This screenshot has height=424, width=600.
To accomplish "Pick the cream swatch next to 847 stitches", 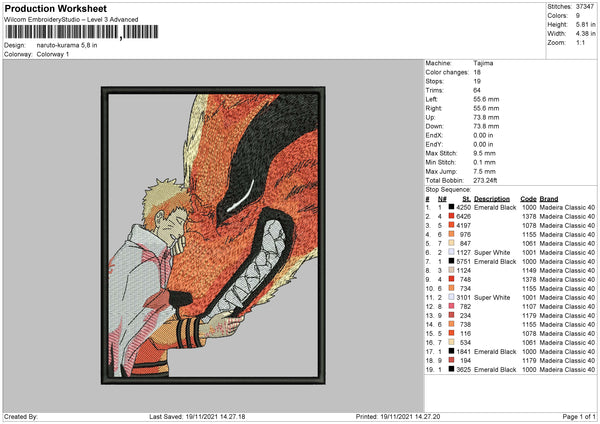I will coord(451,243).
